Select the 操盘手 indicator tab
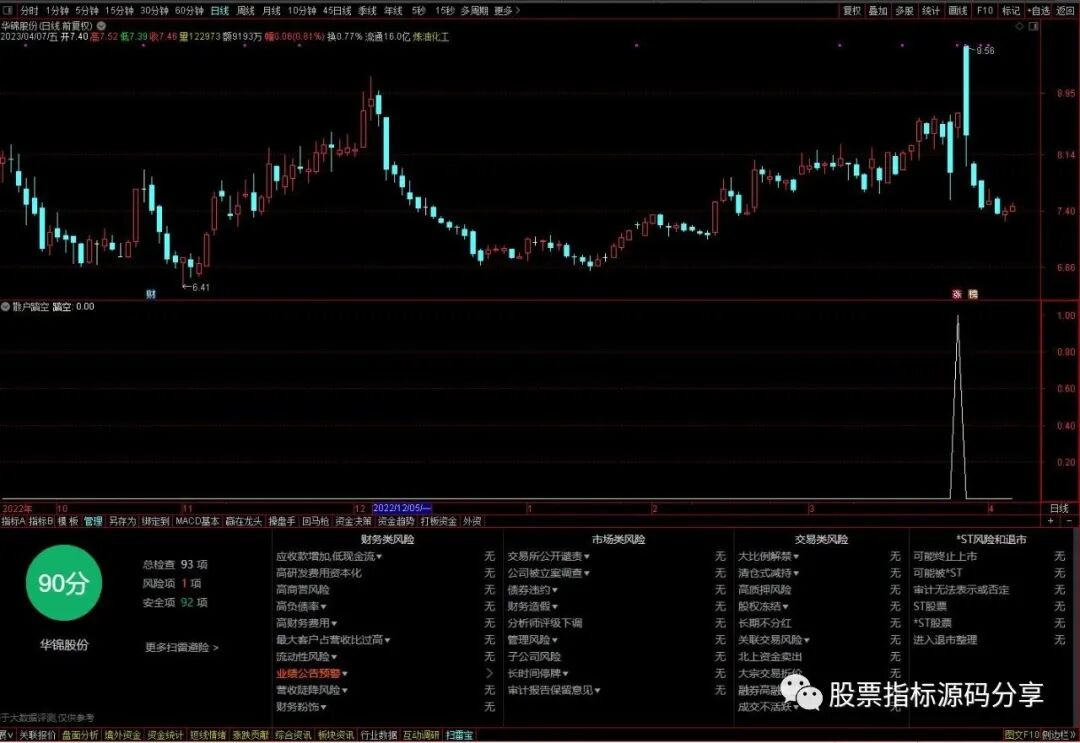Screen dimensions: 1080x743 [282, 521]
